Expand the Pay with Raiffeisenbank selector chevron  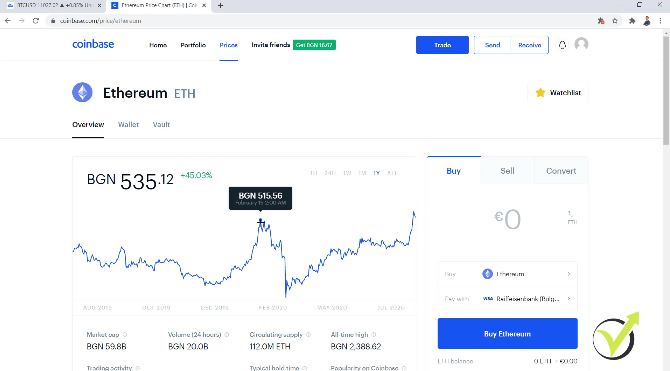[x=569, y=299]
